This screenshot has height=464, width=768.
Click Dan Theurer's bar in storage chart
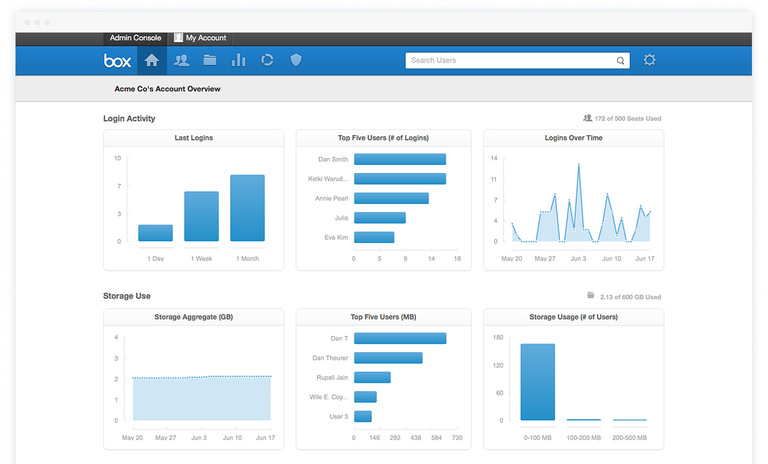[x=388, y=358]
